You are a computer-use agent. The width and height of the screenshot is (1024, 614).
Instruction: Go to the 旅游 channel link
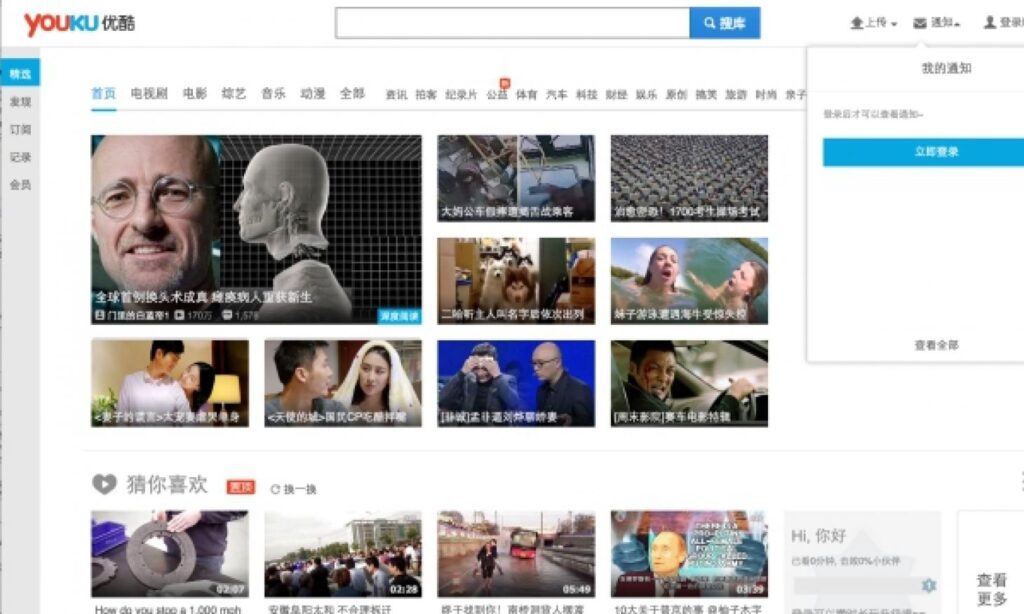pos(736,95)
